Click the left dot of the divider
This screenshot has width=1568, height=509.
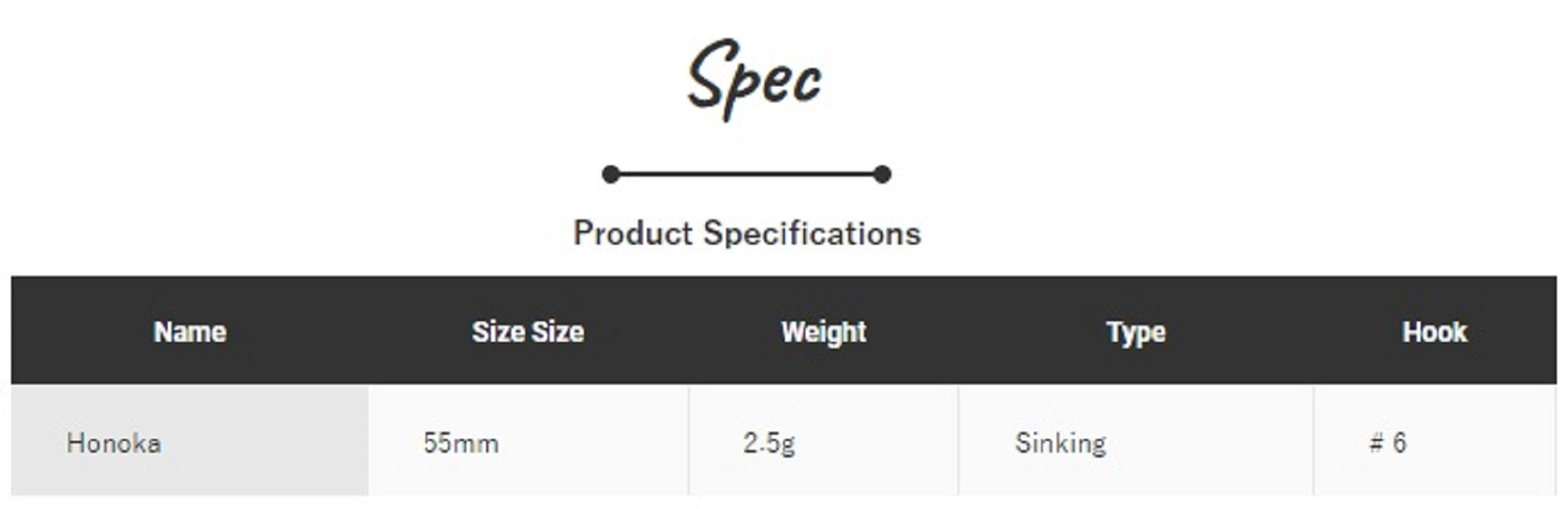[611, 174]
